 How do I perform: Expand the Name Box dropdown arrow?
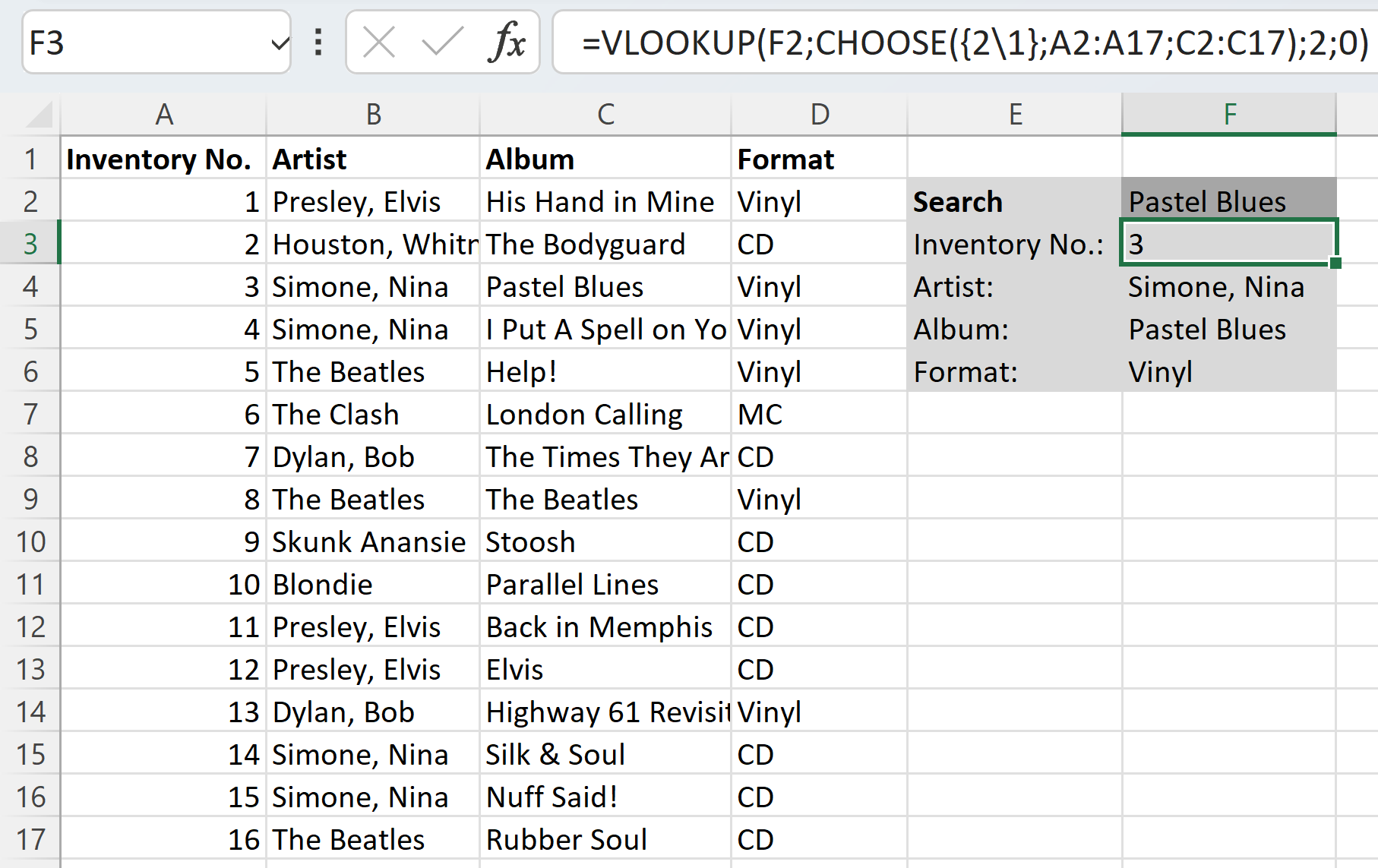[280, 43]
